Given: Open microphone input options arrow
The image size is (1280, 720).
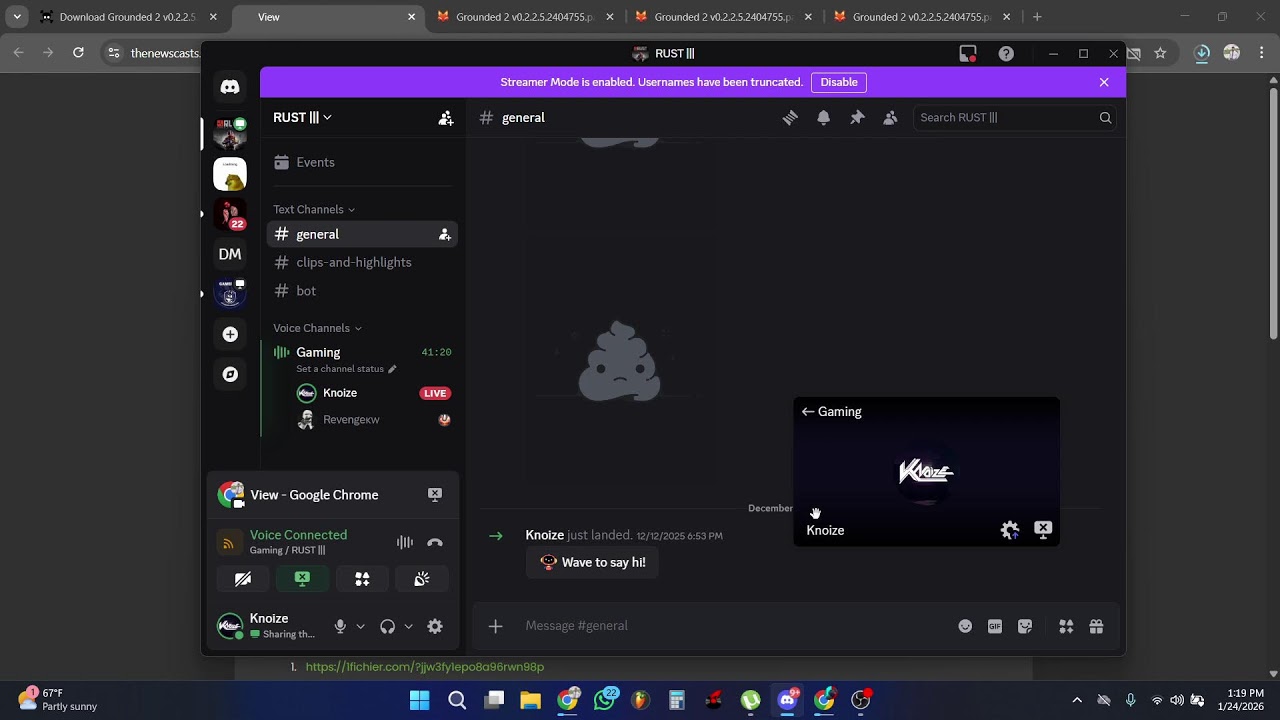Looking at the screenshot, I should (360, 626).
